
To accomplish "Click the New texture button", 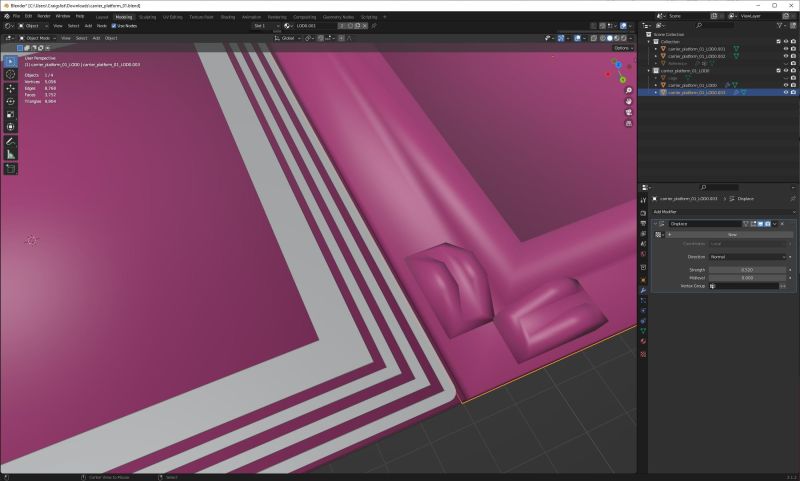I will click(x=732, y=235).
